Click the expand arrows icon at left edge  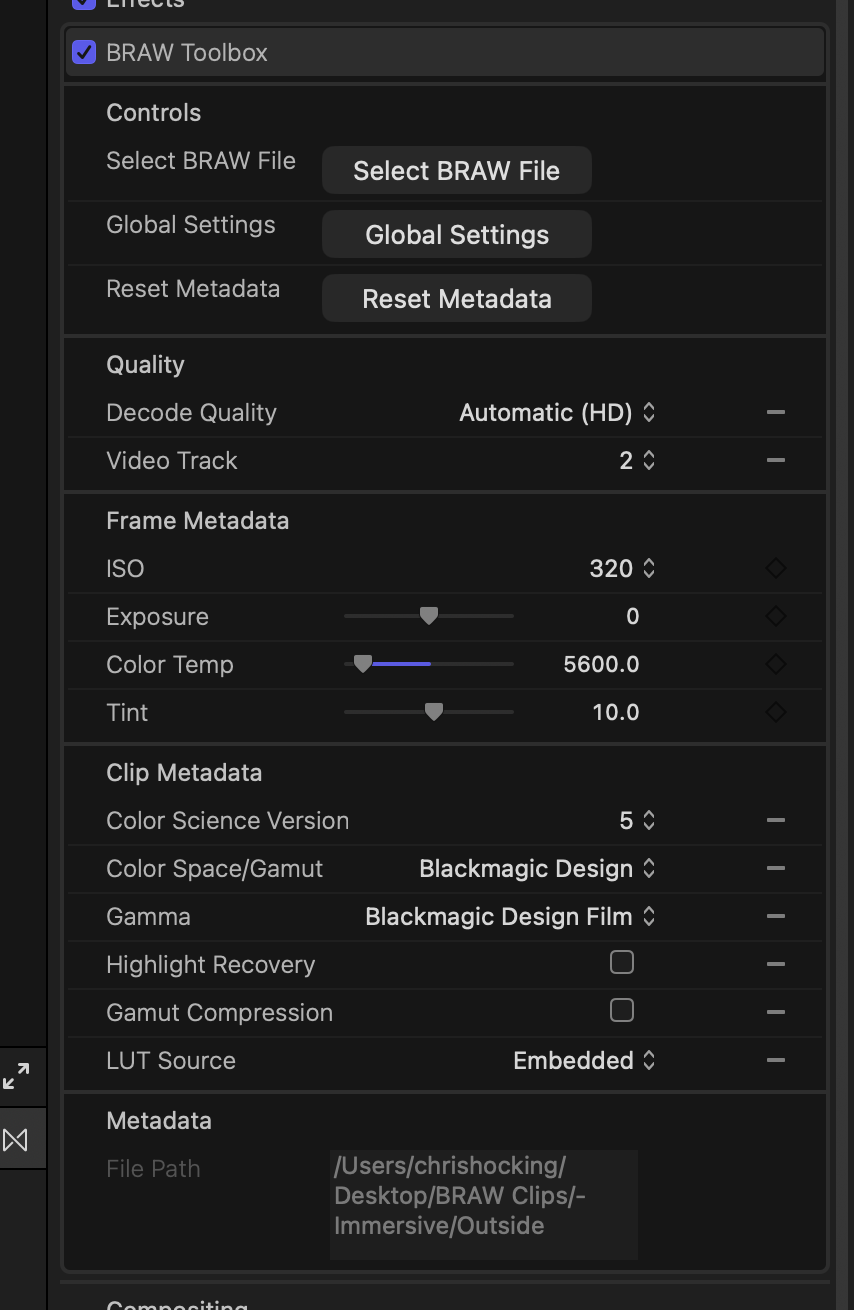pos(16,1077)
